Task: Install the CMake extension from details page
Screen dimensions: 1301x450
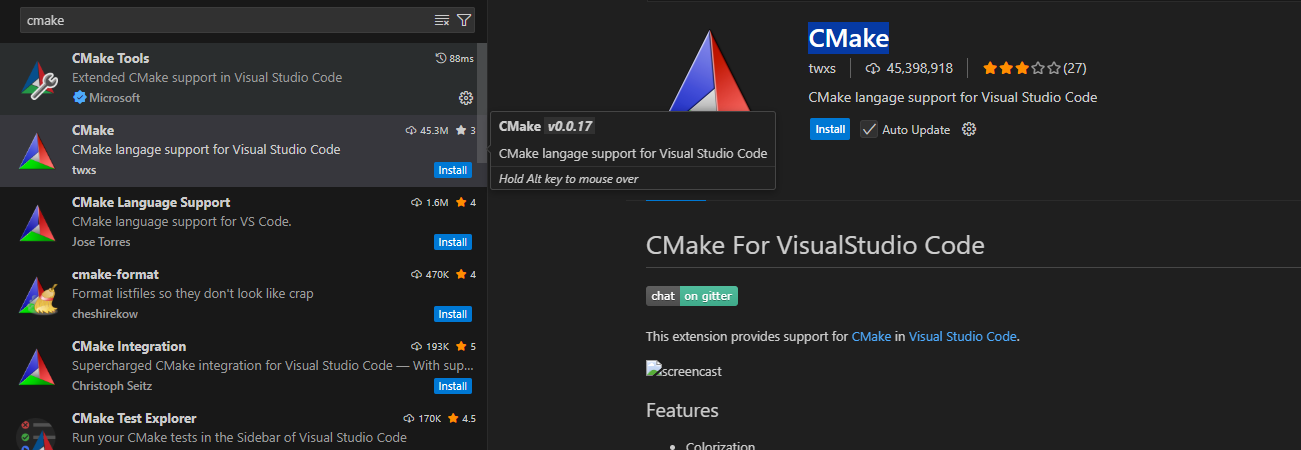Action: point(830,129)
